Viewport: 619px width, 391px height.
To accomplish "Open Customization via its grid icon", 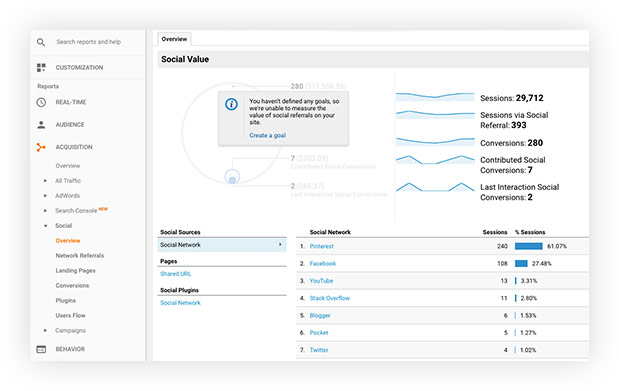I will 41,68.
